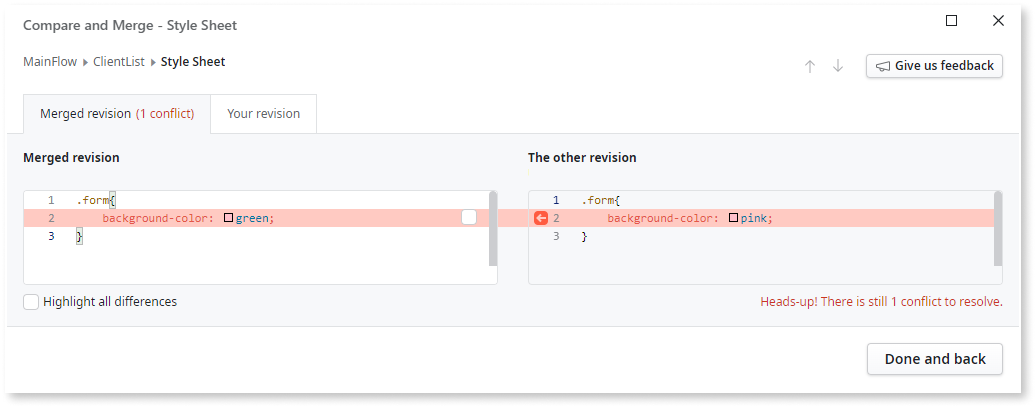Click the red arrow to take pink line
The width and height of the screenshot is (1036, 408).
coord(541,218)
